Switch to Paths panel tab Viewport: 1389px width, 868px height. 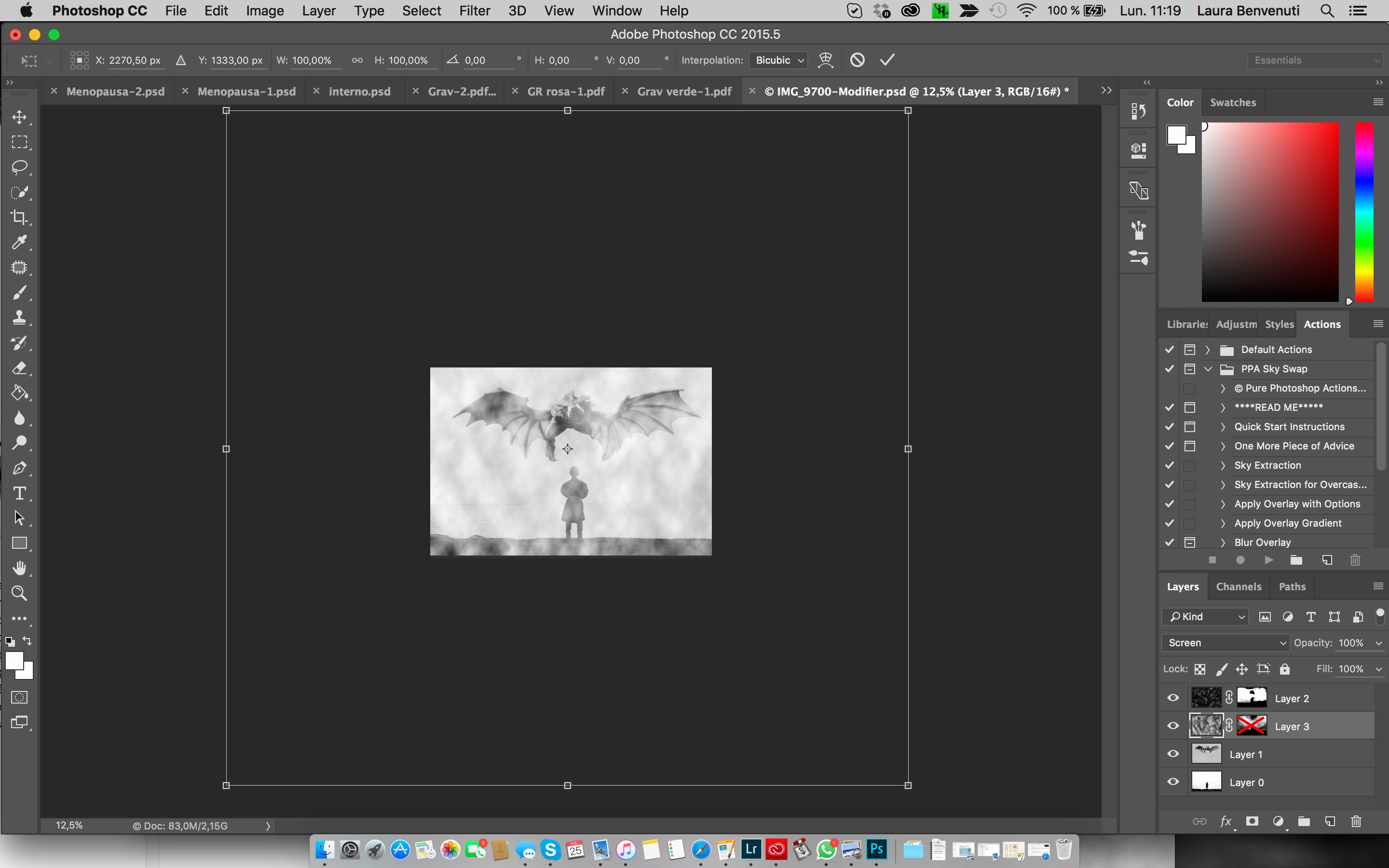tap(1292, 587)
